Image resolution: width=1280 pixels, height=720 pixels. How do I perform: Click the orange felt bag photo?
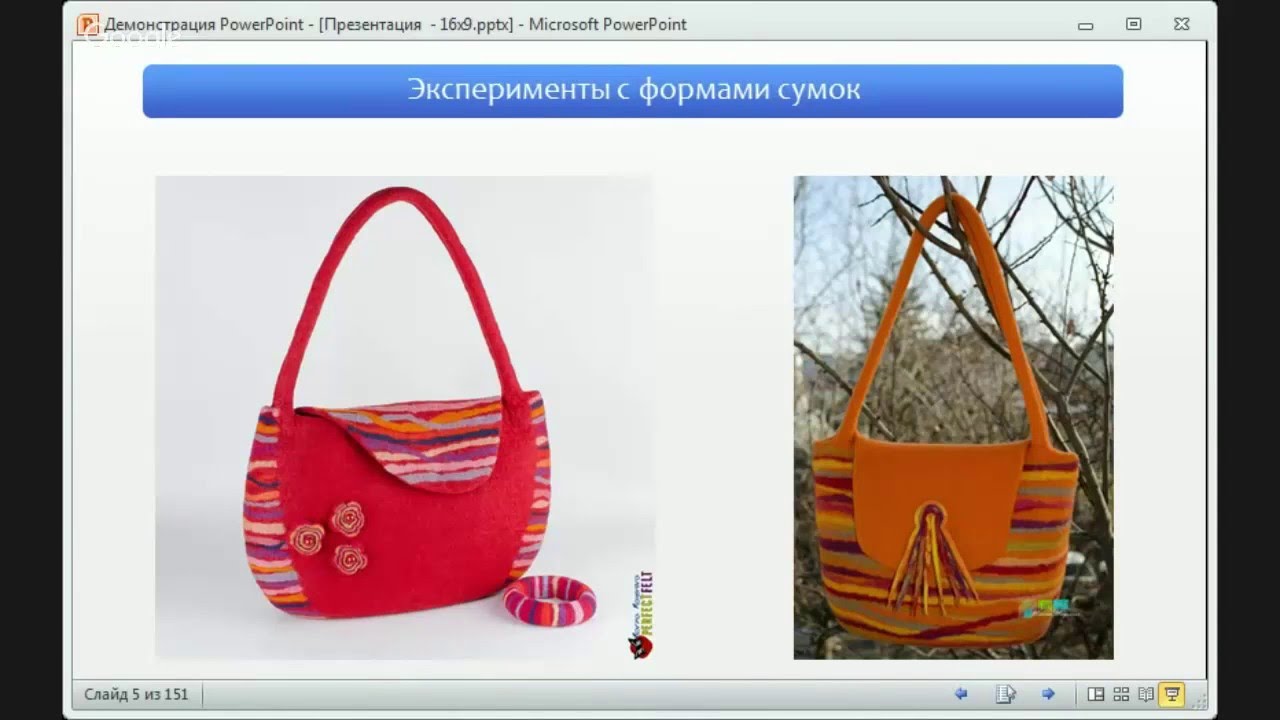coord(952,417)
